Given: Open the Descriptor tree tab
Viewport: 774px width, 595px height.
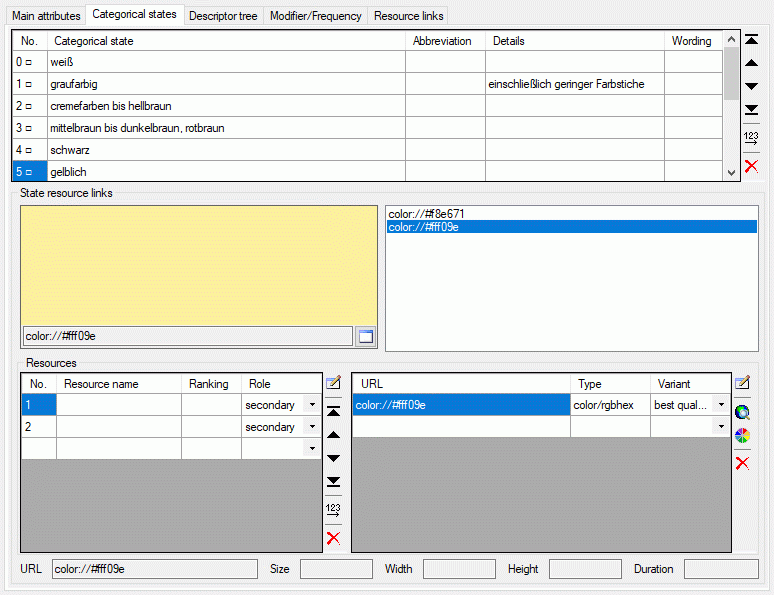Looking at the screenshot, I should 223,16.
